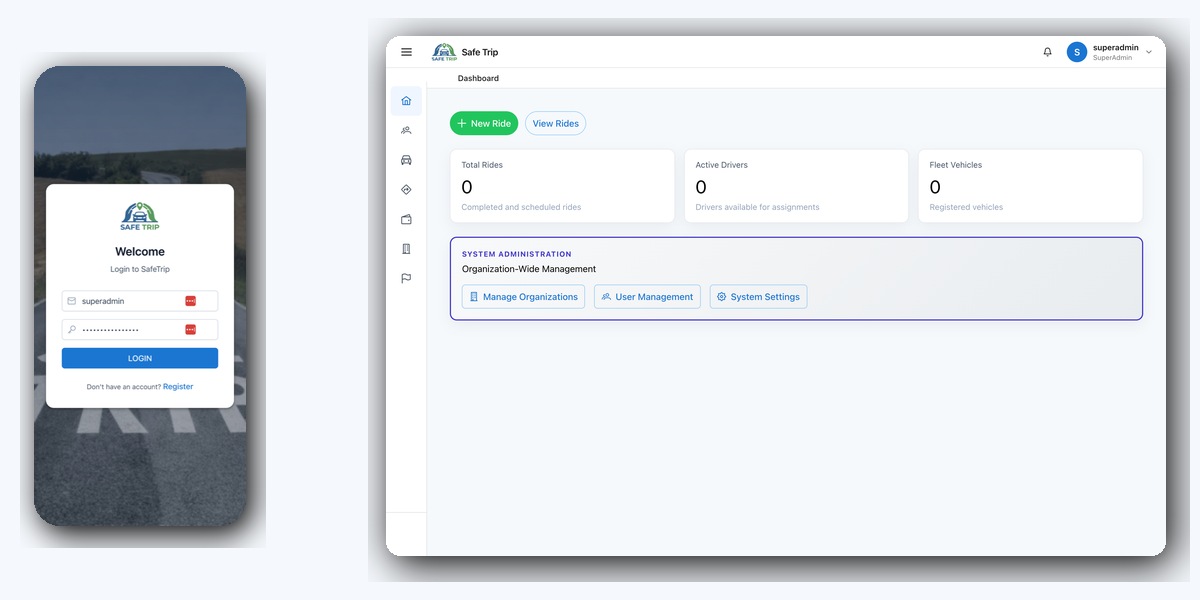
Task: Open Manage Organizations
Action: click(x=523, y=297)
